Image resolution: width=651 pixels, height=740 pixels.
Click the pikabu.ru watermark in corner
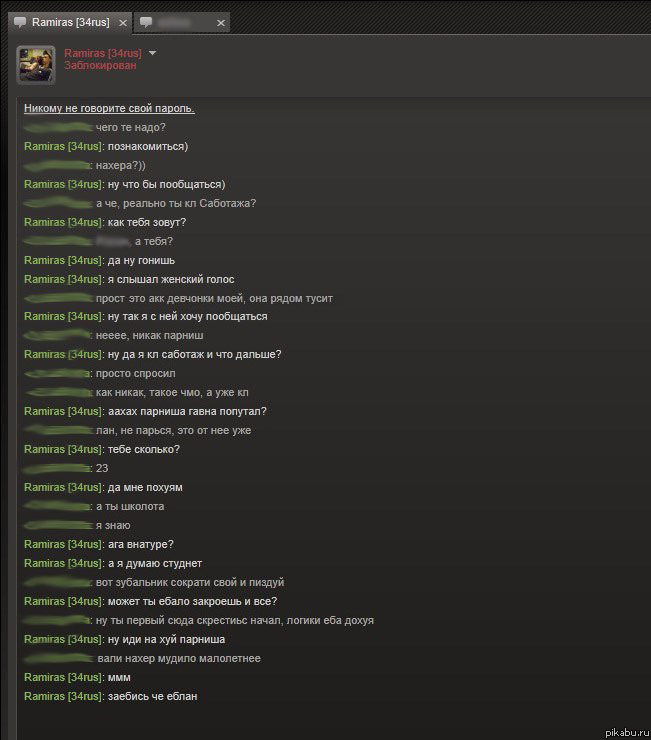click(x=625, y=732)
